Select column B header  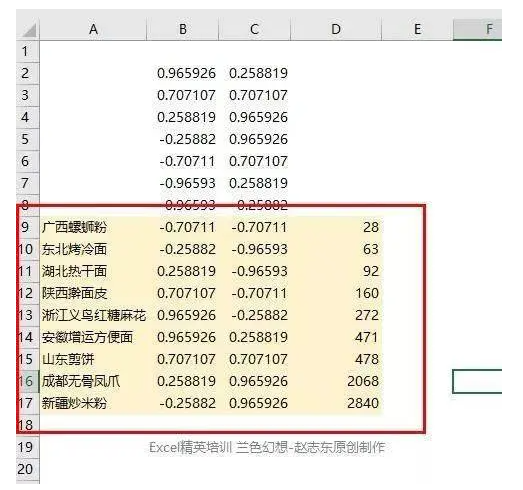pos(182,29)
